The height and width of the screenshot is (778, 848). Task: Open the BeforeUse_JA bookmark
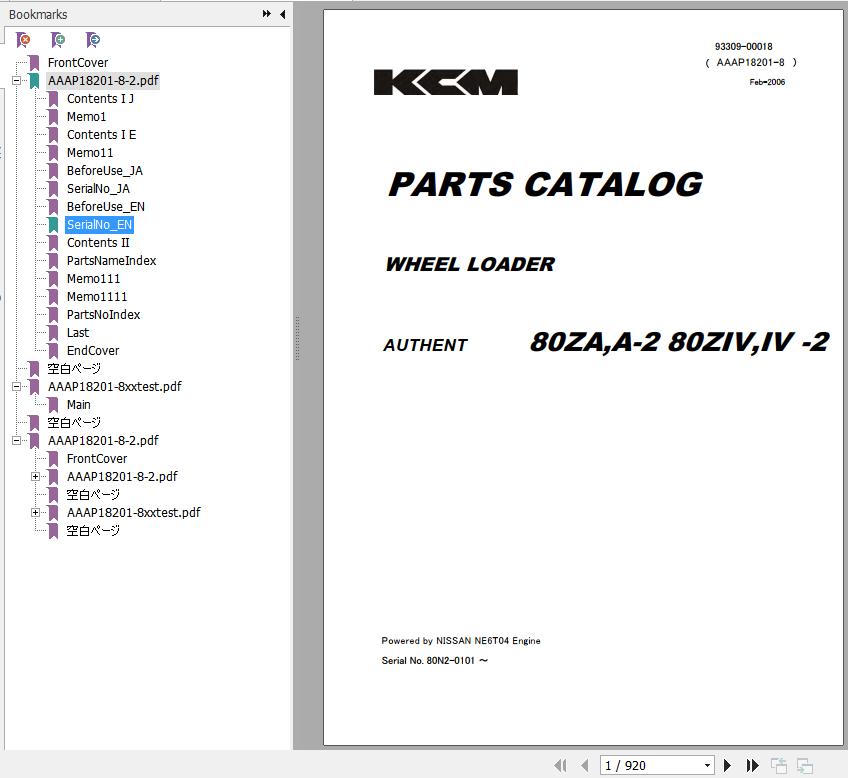click(x=105, y=171)
